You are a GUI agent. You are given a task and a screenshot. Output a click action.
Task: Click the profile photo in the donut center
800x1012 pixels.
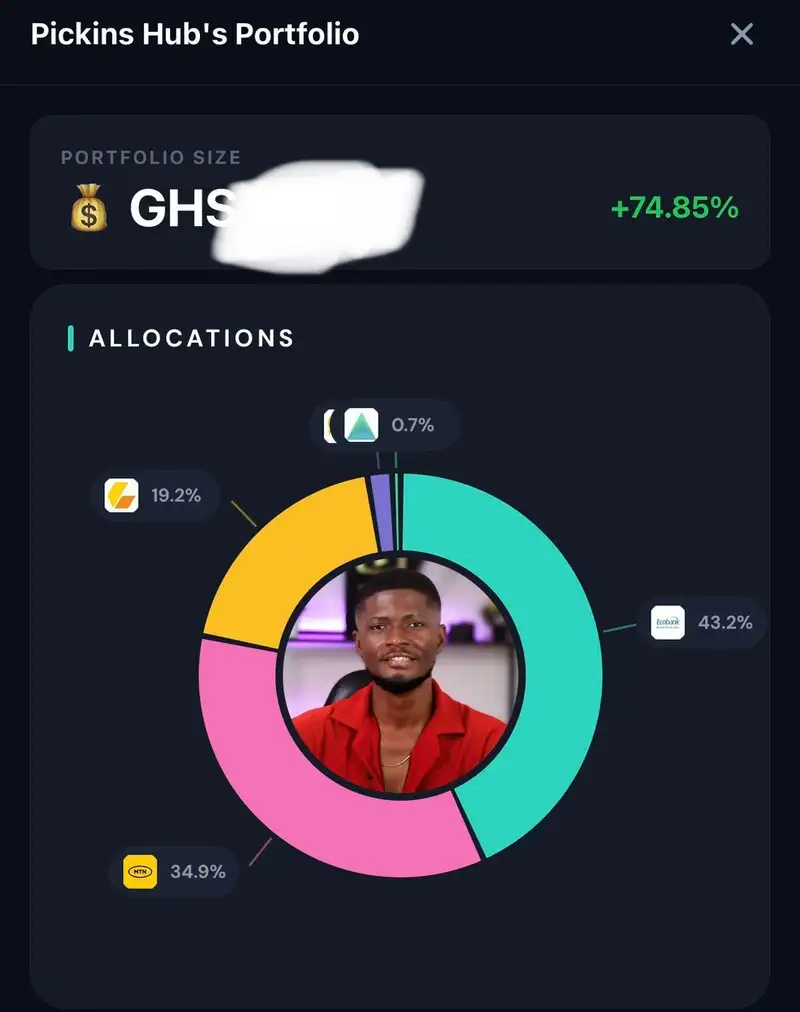401,675
